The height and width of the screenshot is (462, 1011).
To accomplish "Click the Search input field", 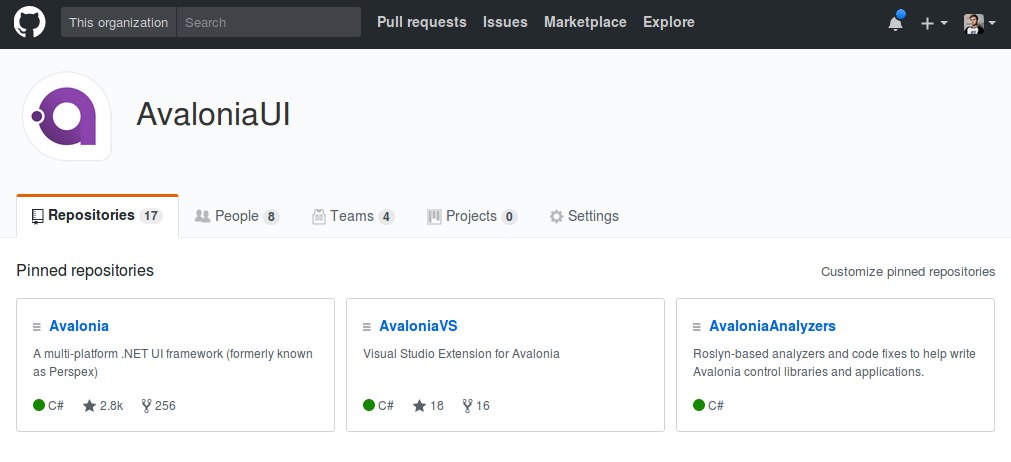I will click(268, 22).
